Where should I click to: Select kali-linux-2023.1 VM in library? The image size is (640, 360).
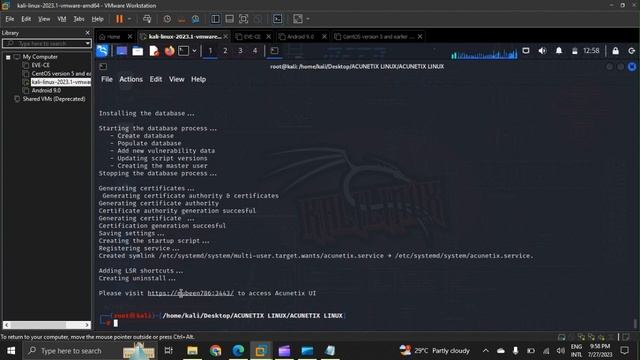coord(57,82)
